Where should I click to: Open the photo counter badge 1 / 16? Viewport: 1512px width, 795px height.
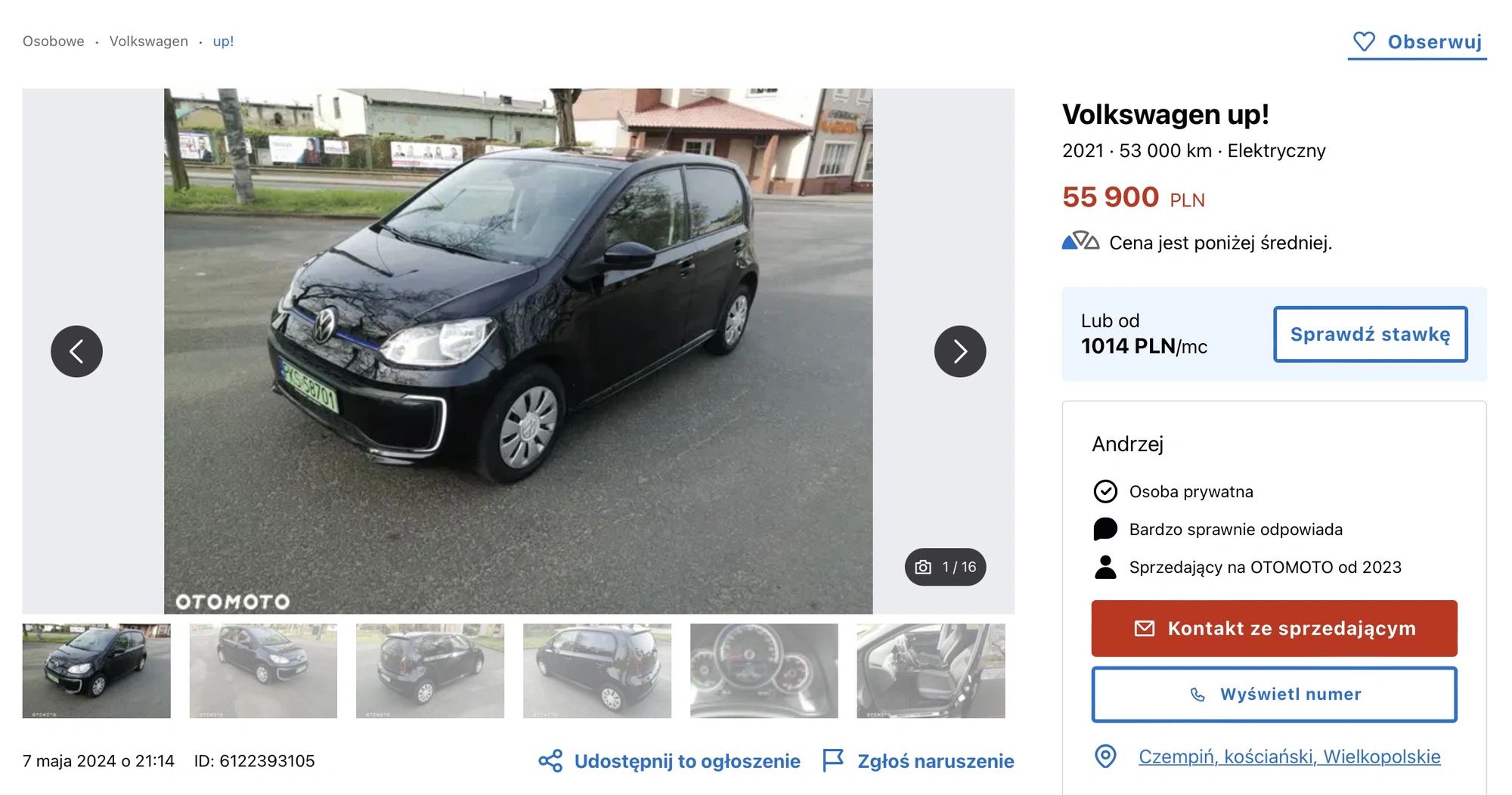pyautogui.click(x=946, y=567)
